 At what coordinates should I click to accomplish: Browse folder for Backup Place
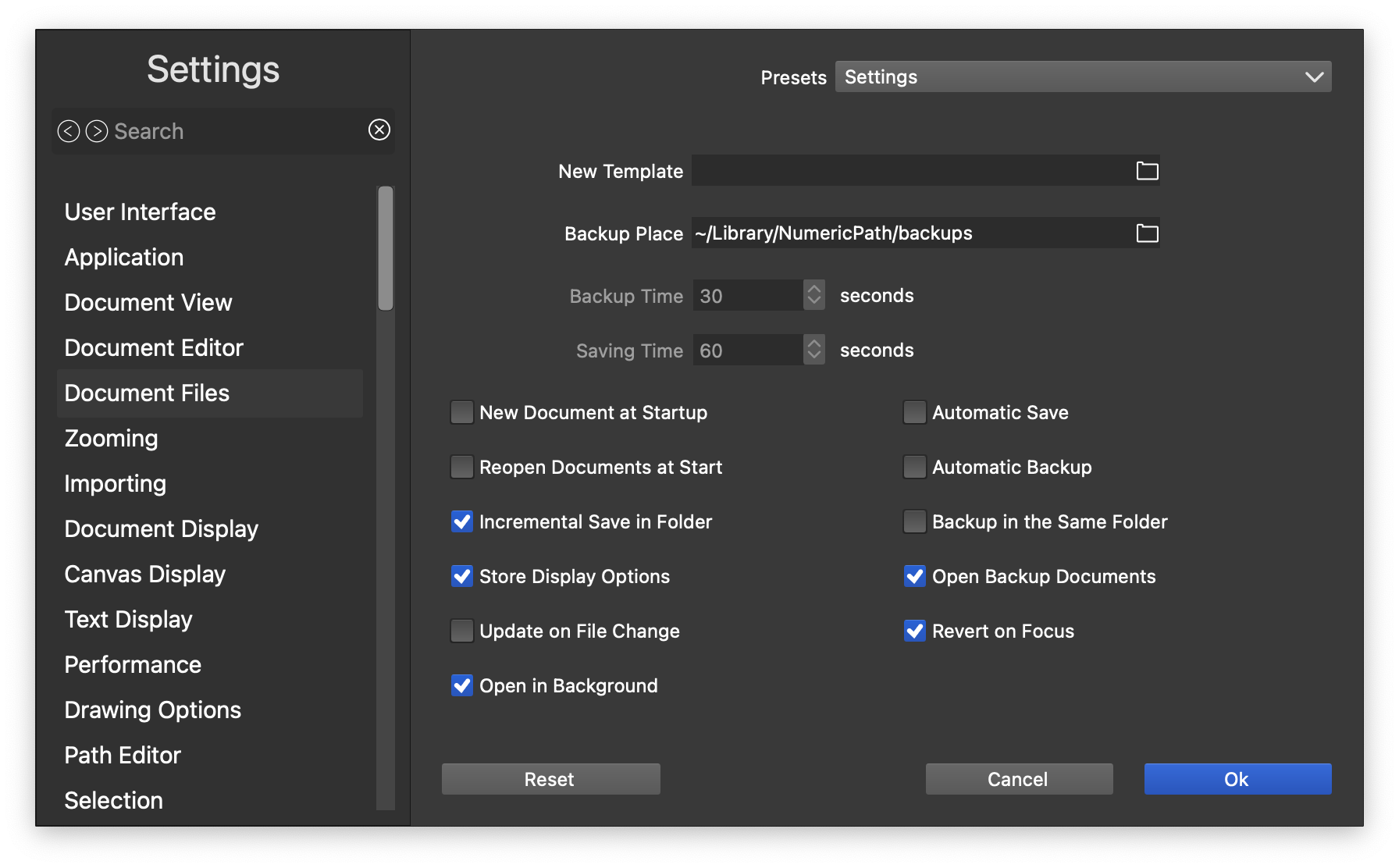tap(1147, 233)
